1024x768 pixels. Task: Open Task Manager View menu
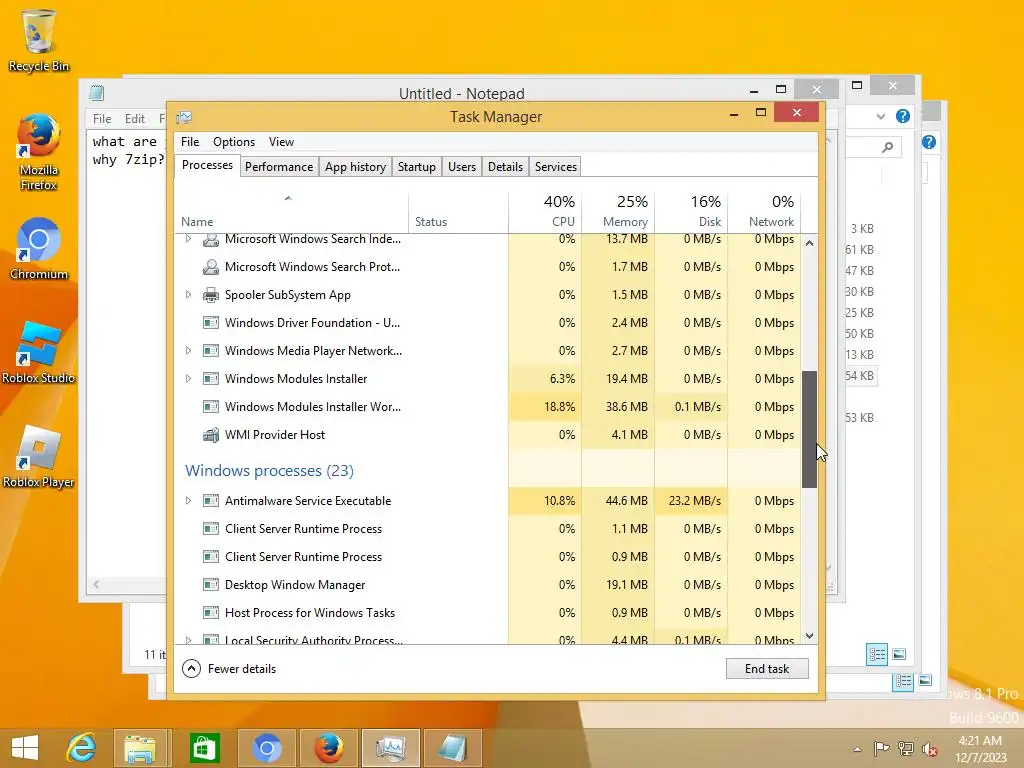click(x=281, y=142)
